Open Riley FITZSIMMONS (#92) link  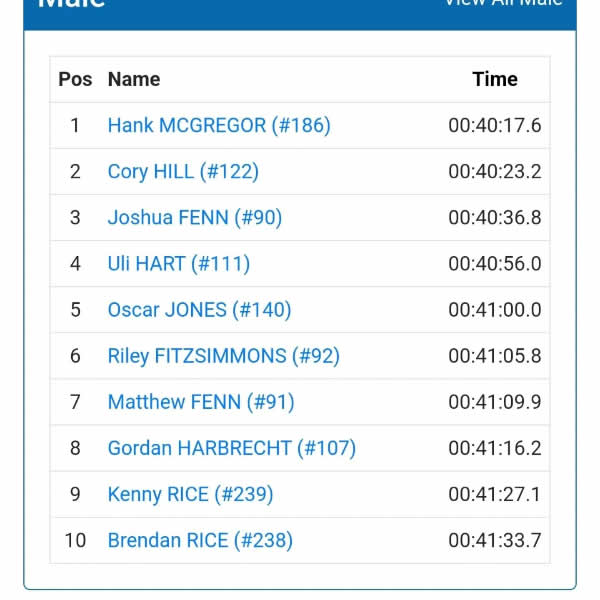click(x=224, y=355)
